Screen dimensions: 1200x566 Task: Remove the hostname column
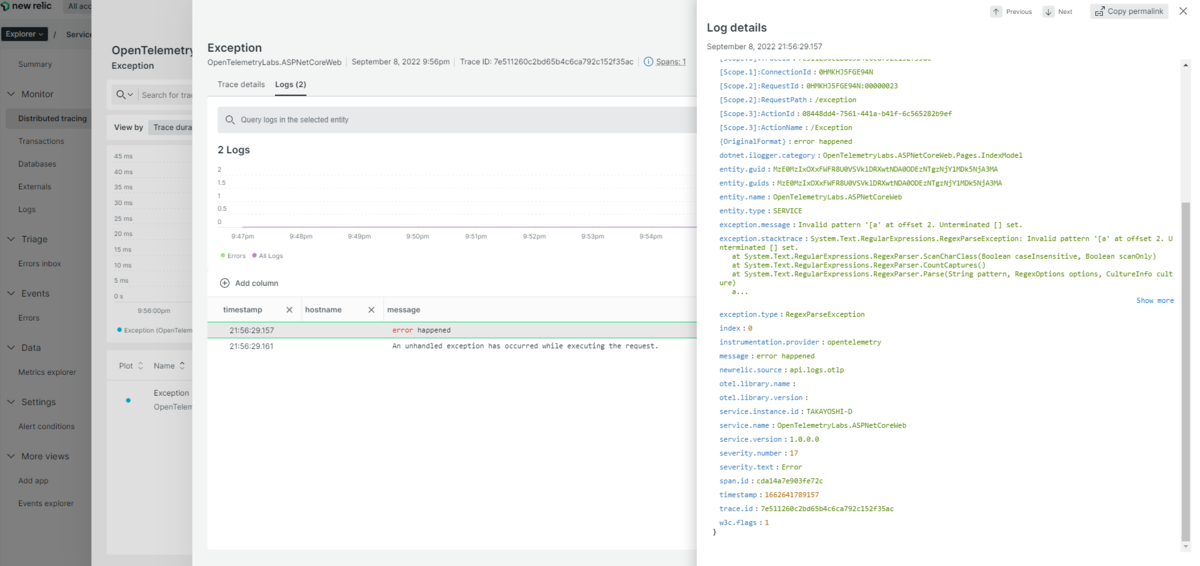(371, 310)
